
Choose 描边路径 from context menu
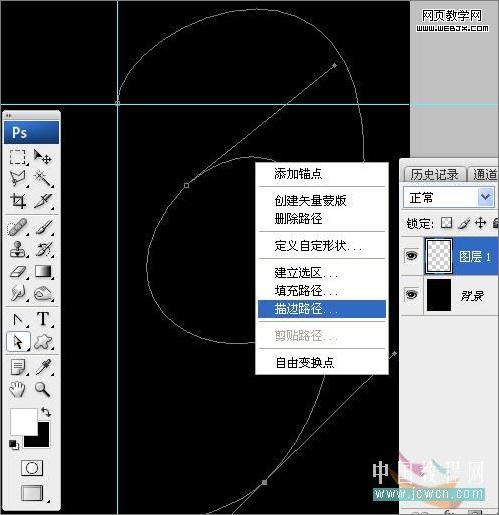322,309
